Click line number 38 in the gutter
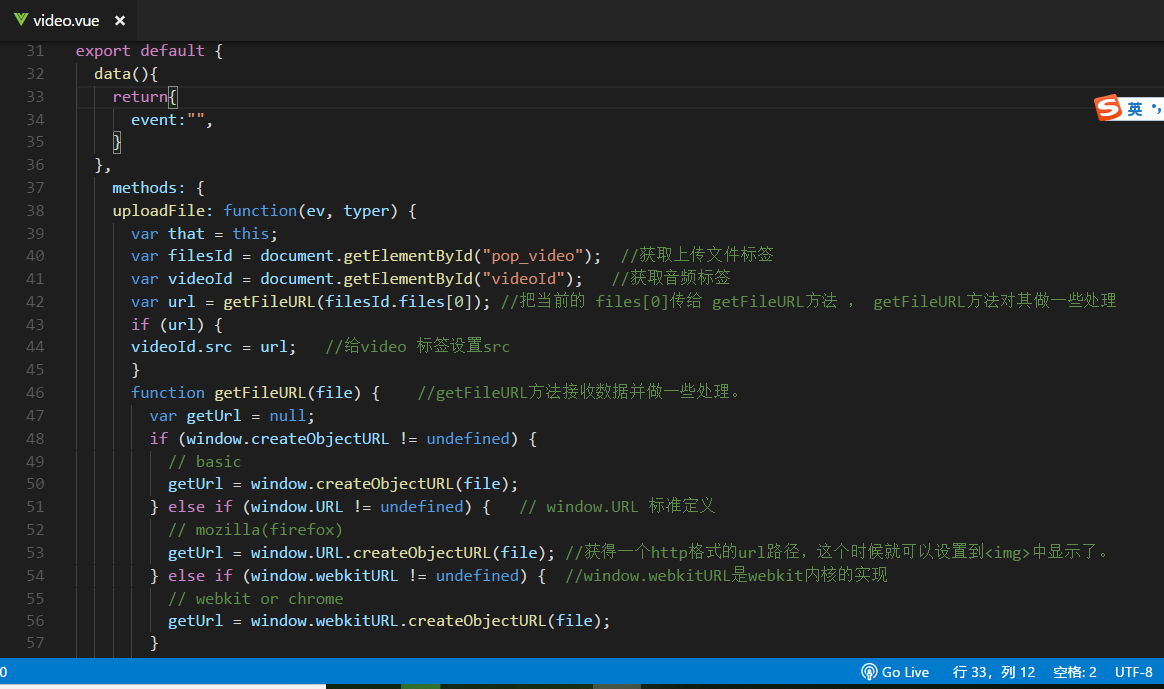The height and width of the screenshot is (689, 1164). click(x=34, y=211)
